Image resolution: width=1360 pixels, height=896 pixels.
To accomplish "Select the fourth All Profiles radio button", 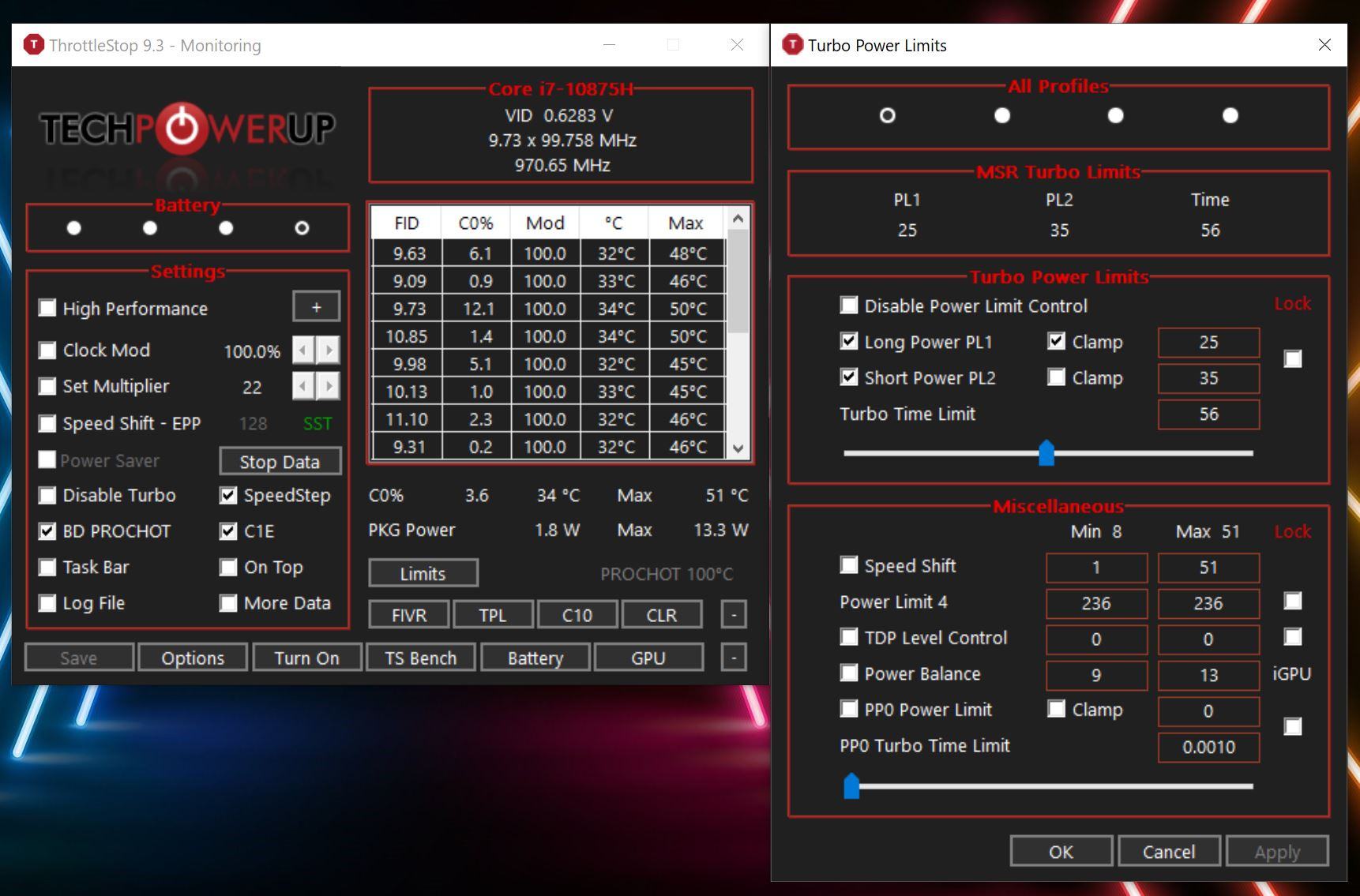I will point(1230,115).
